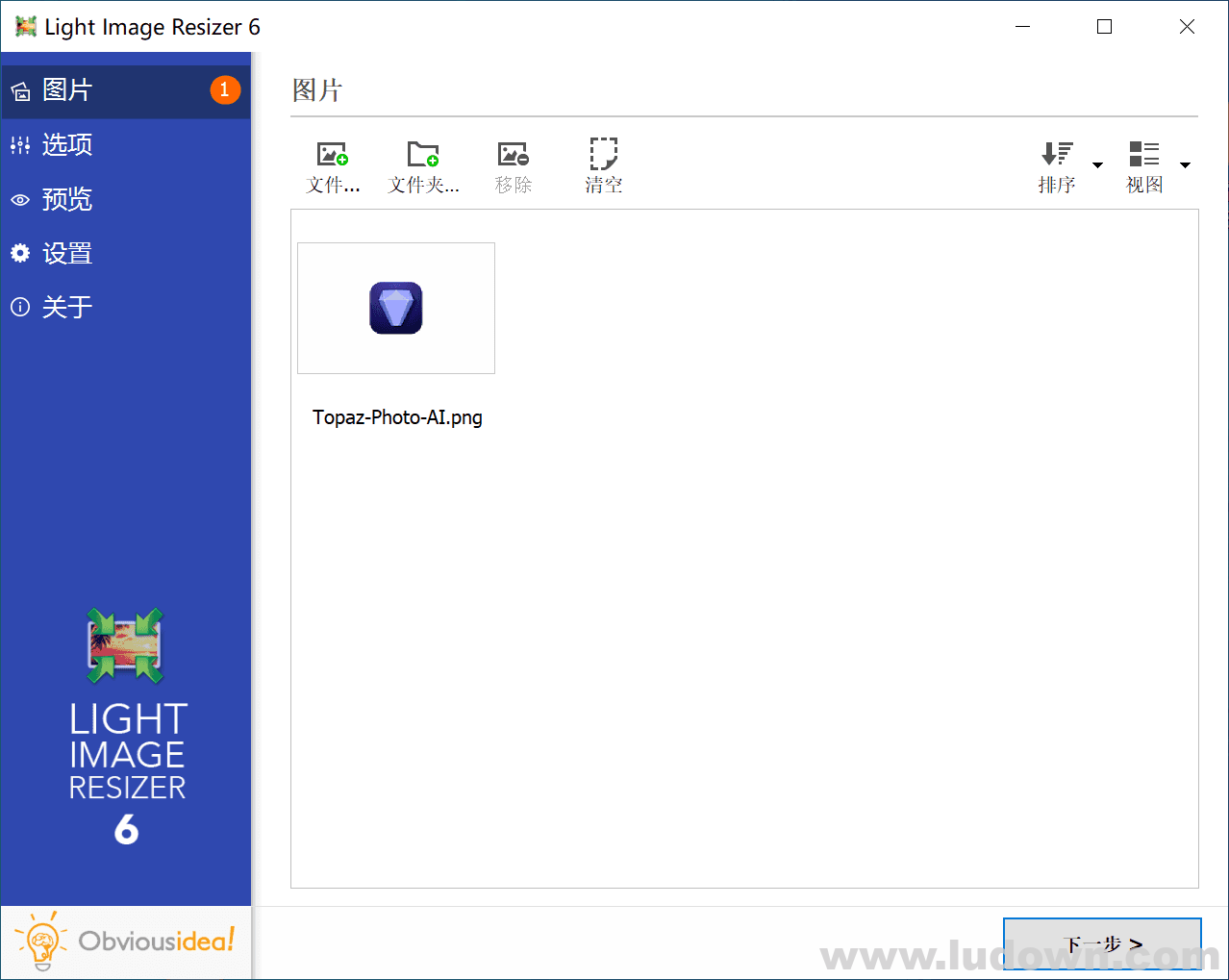This screenshot has height=980, width=1229.
Task: Click the 下一步 (Next) button
Action: (1102, 943)
